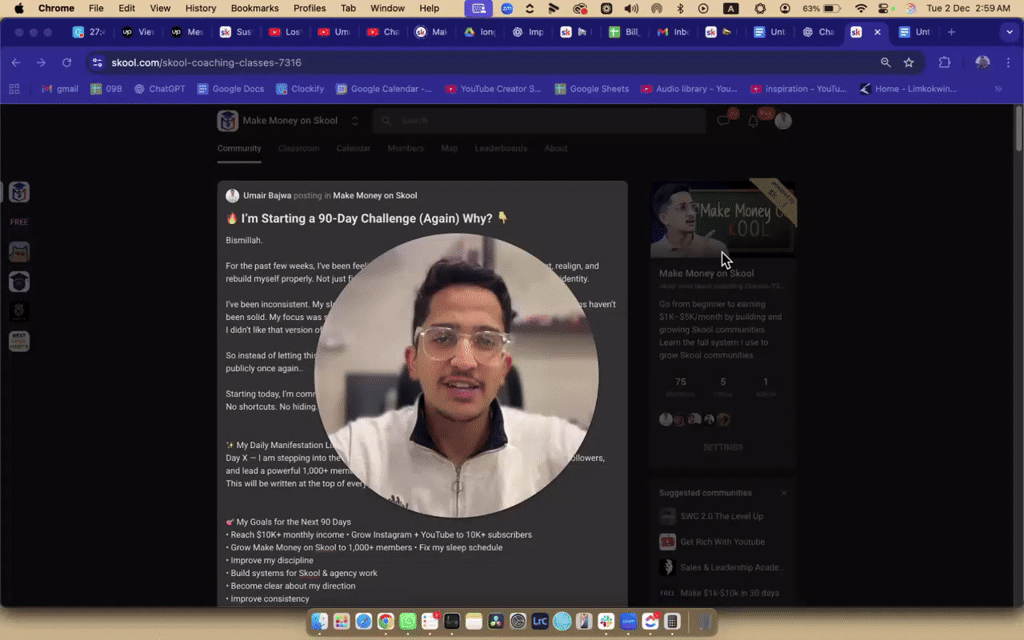This screenshot has width=1024, height=640.
Task: Click the circular webcam video overlay
Action: pyautogui.click(x=456, y=376)
